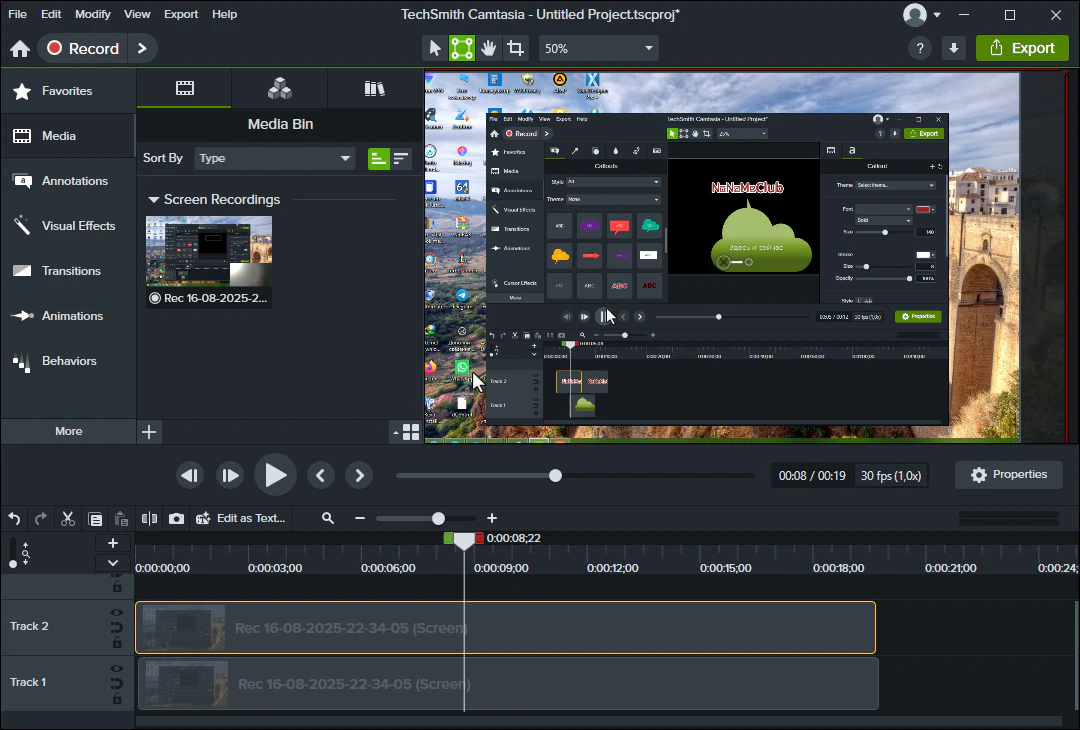Click the download arrow icon near Export
The height and width of the screenshot is (730, 1080).
tap(953, 48)
